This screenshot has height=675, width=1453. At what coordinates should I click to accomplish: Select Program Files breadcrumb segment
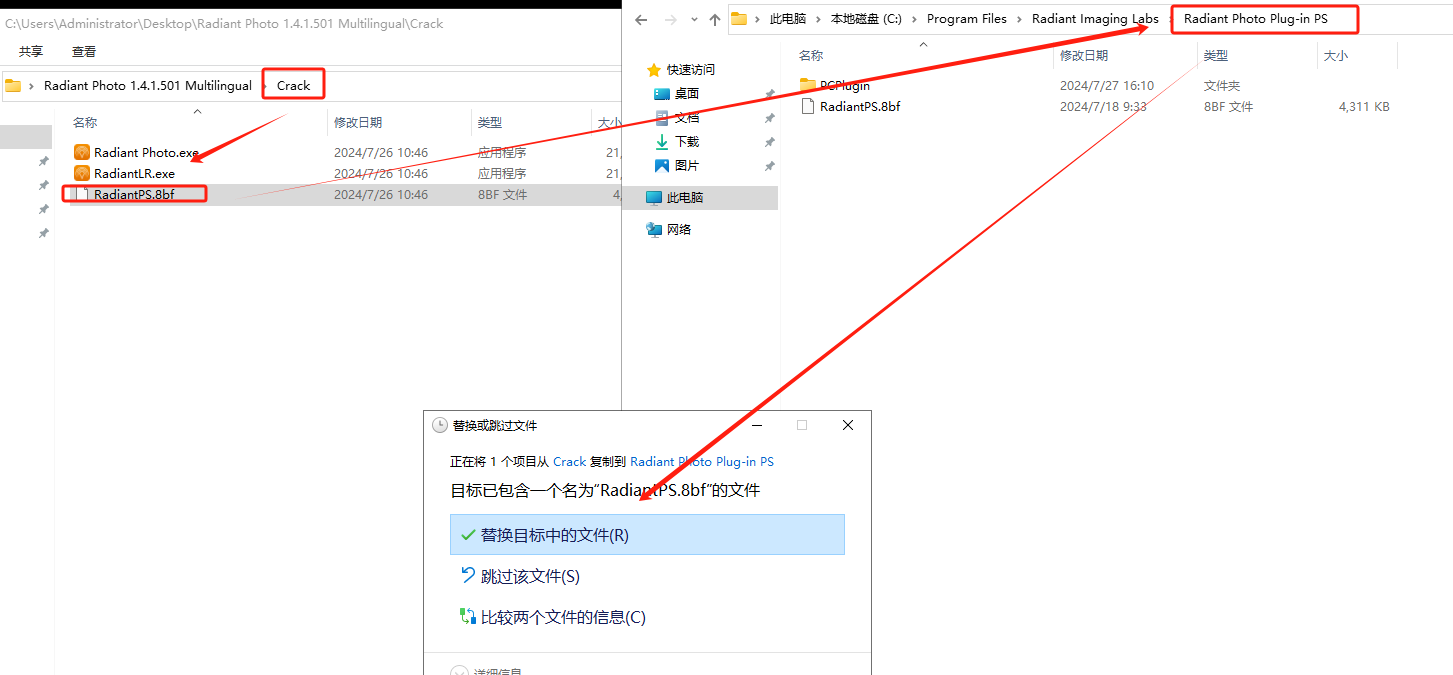[x=967, y=19]
